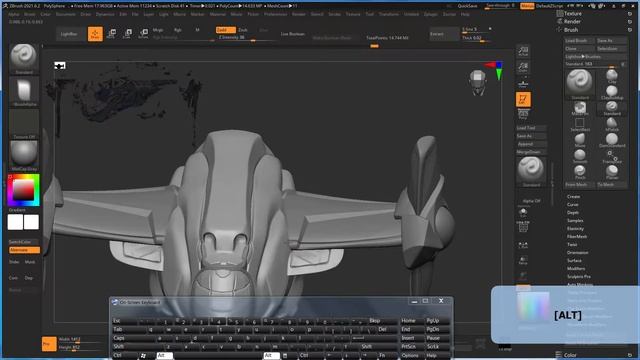Click the main color white swatch
This screenshot has width=640, height=360.
(x=31, y=222)
